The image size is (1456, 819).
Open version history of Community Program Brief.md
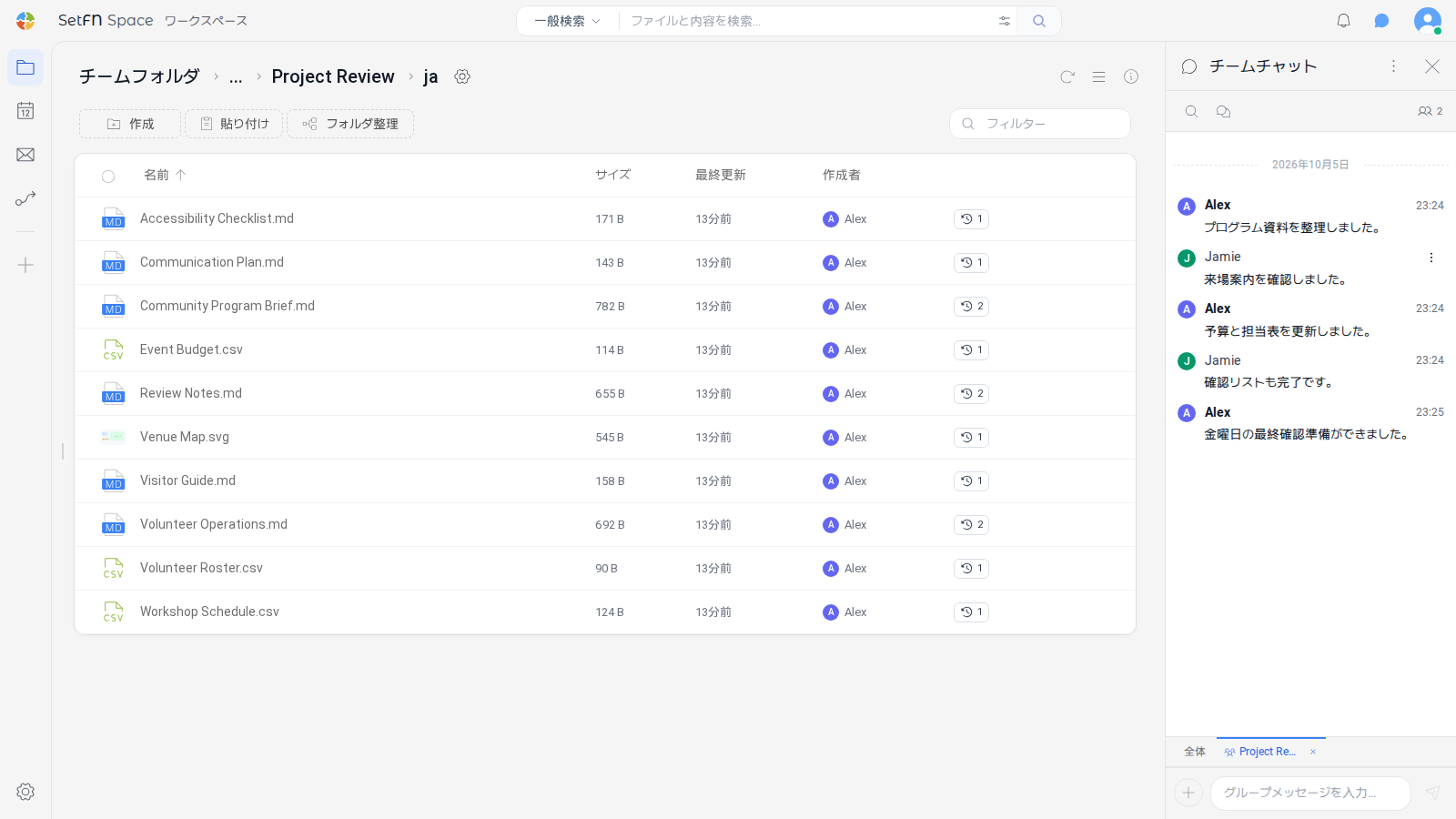pos(971,307)
